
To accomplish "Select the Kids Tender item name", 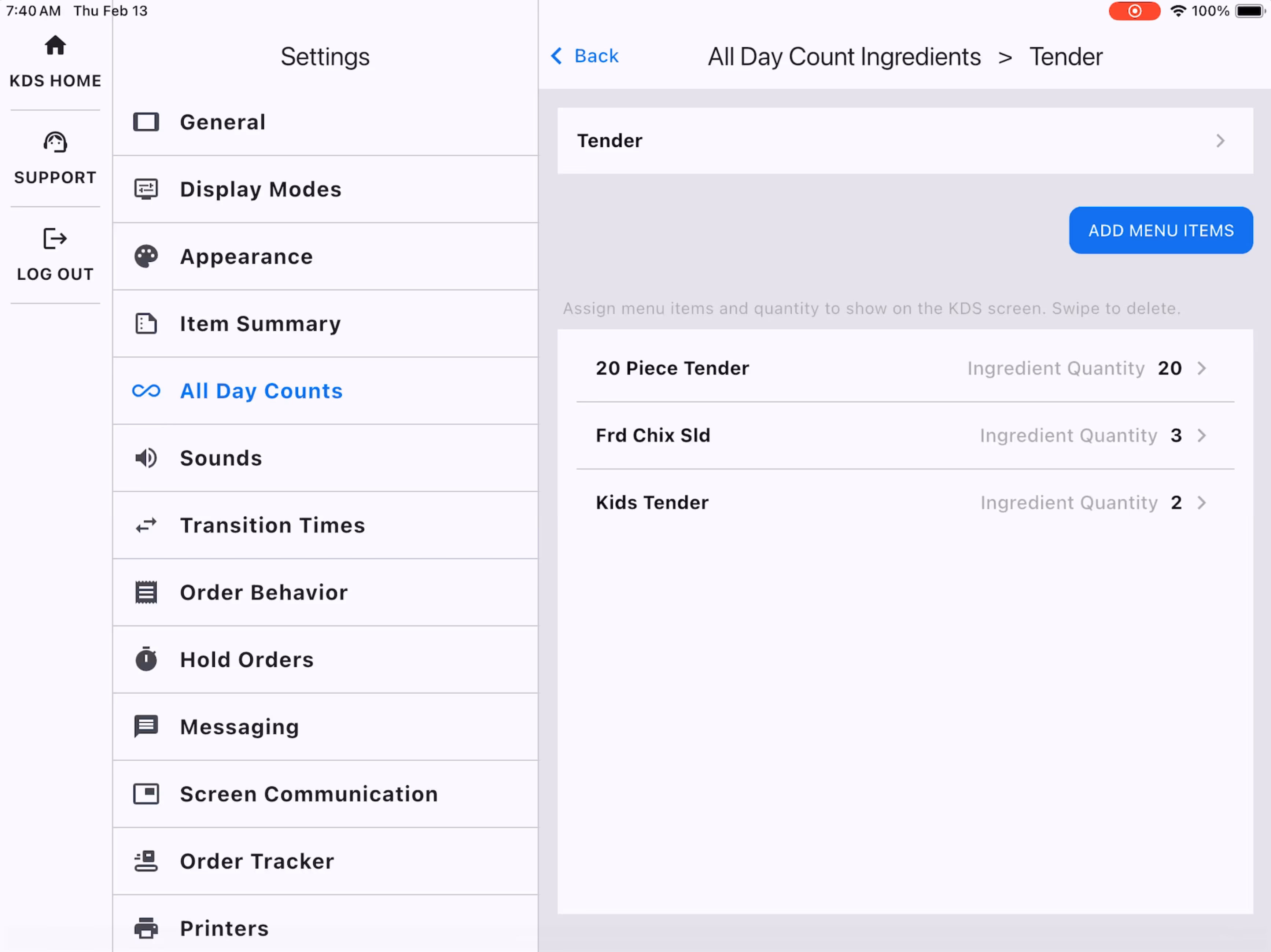I will coord(652,503).
